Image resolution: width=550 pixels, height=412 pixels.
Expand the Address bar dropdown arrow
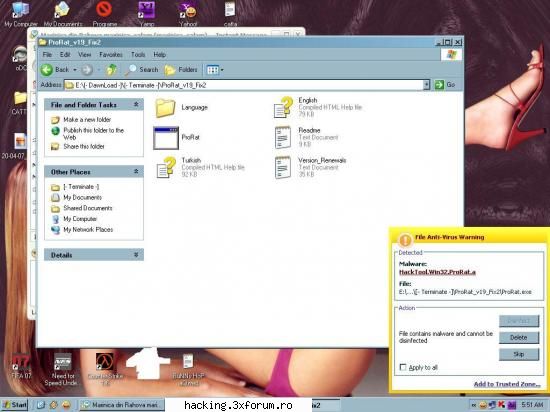click(x=426, y=85)
